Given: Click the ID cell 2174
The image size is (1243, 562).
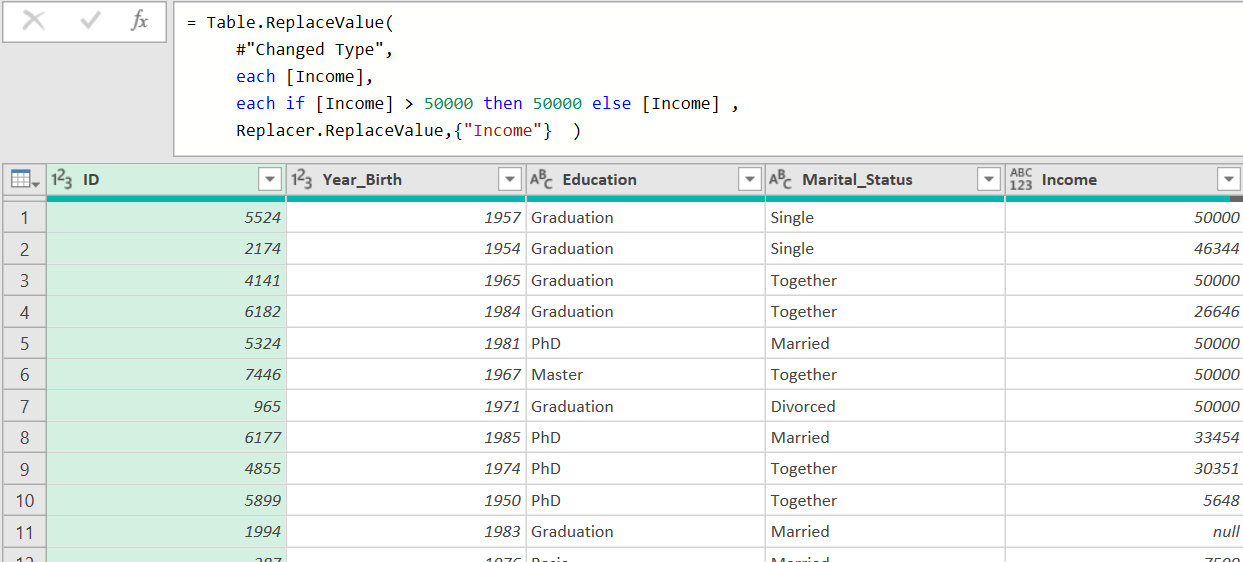Looking at the screenshot, I should coord(166,248).
